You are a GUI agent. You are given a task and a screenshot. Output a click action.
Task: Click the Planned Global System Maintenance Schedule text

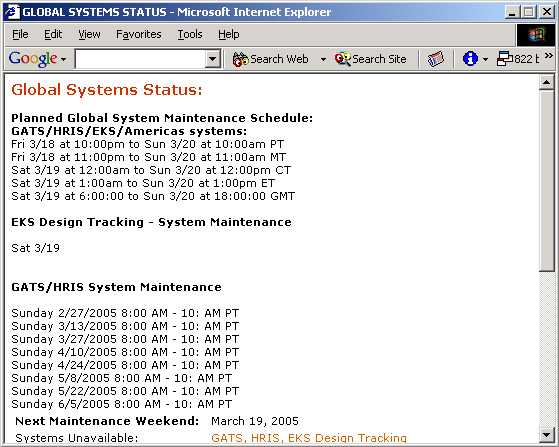(162, 118)
